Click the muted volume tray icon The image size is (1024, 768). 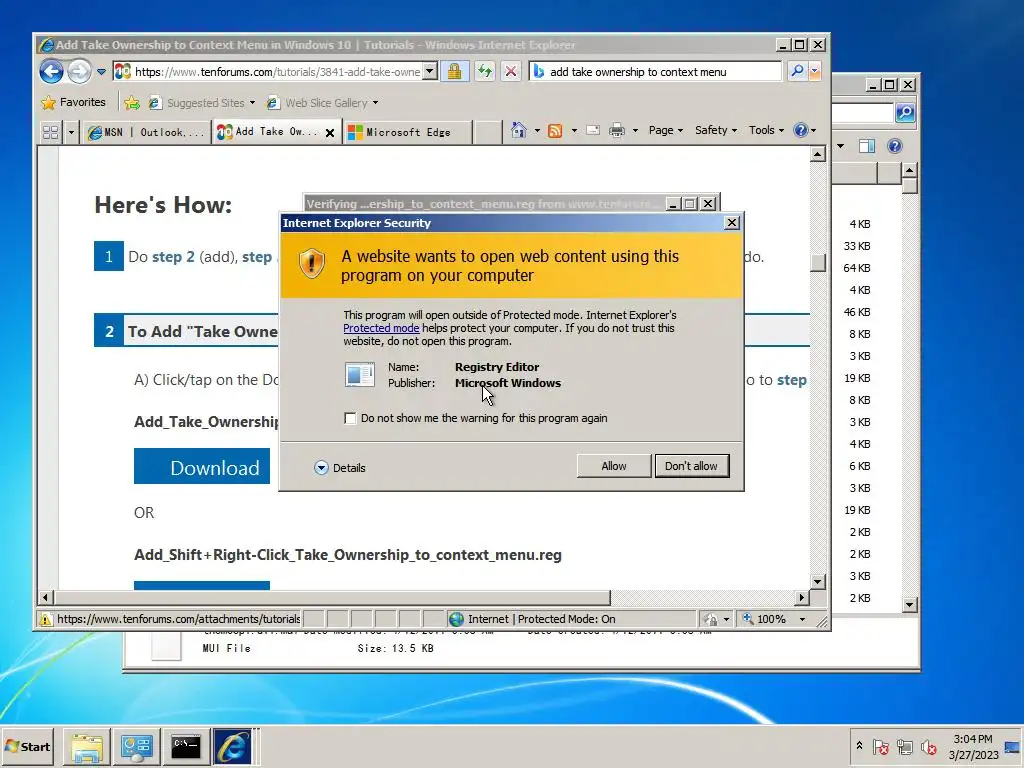[x=928, y=746]
